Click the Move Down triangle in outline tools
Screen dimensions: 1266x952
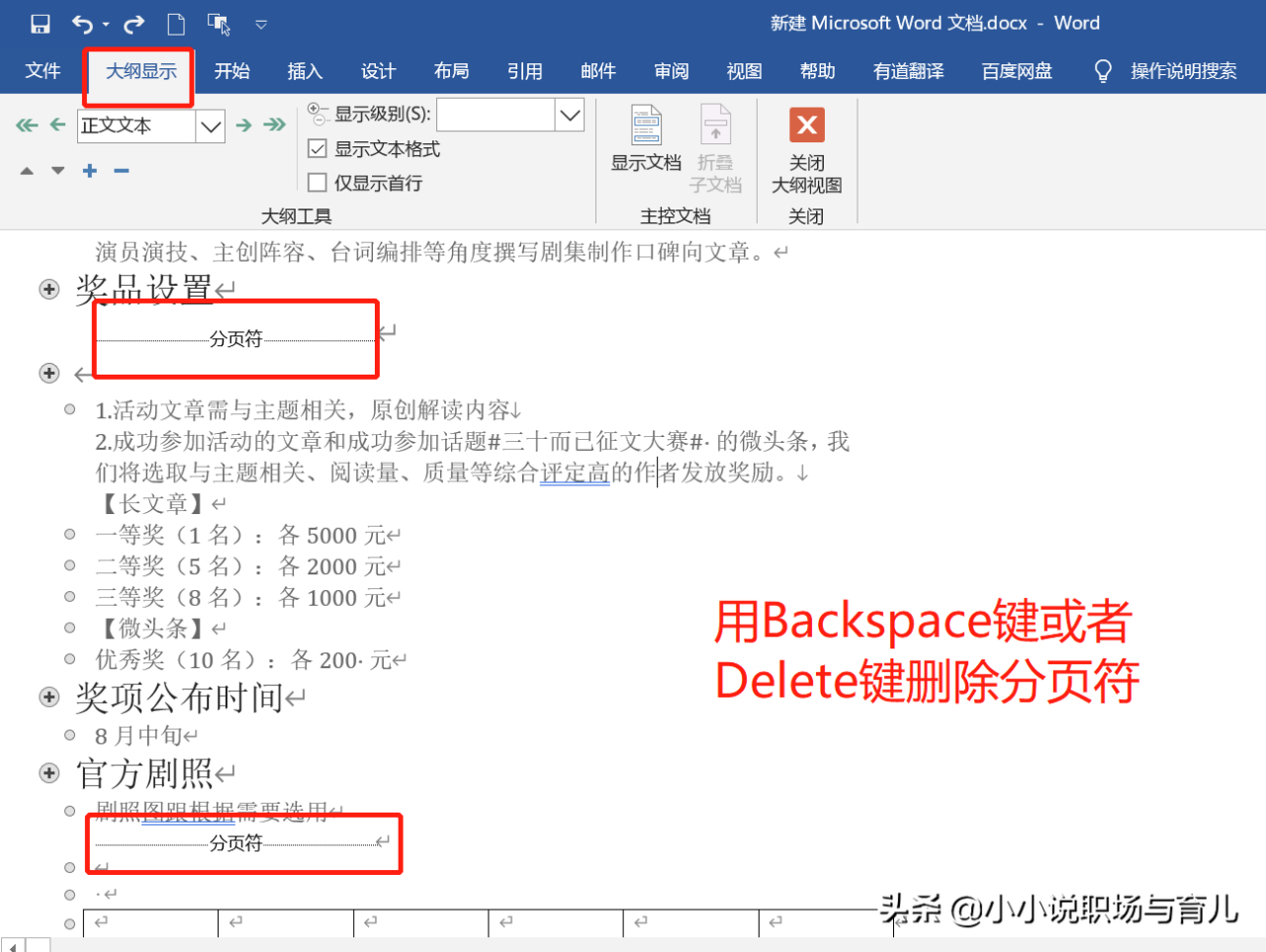pos(58,171)
